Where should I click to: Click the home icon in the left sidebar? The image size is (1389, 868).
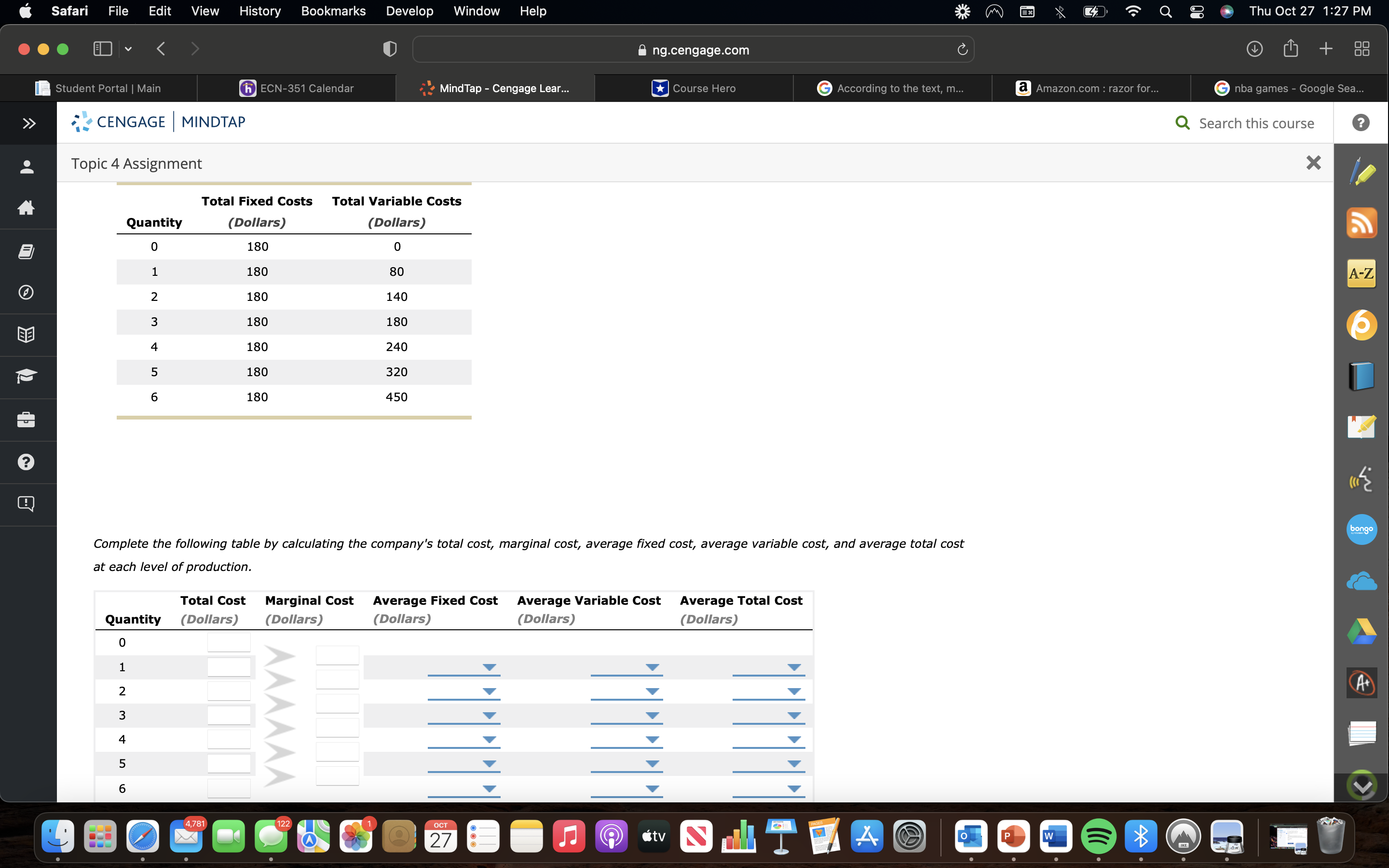[27, 208]
